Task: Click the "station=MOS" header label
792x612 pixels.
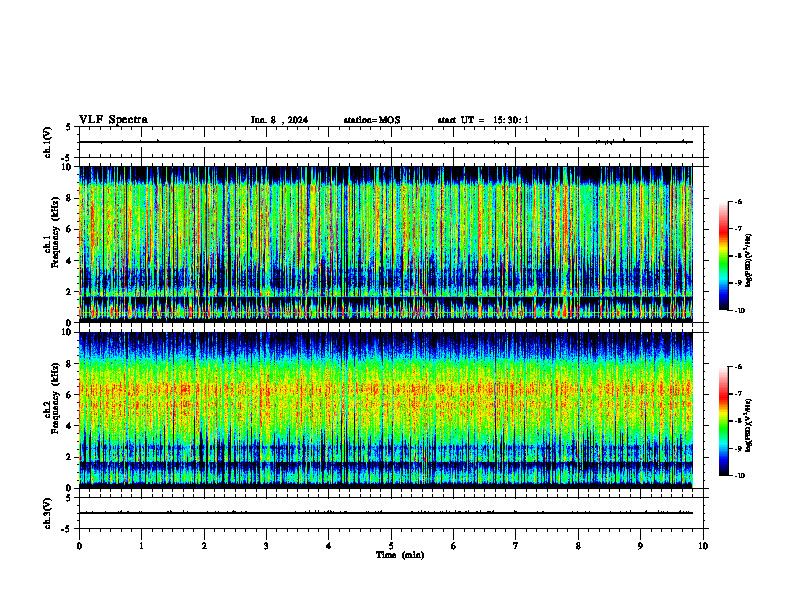Action: click(x=372, y=120)
